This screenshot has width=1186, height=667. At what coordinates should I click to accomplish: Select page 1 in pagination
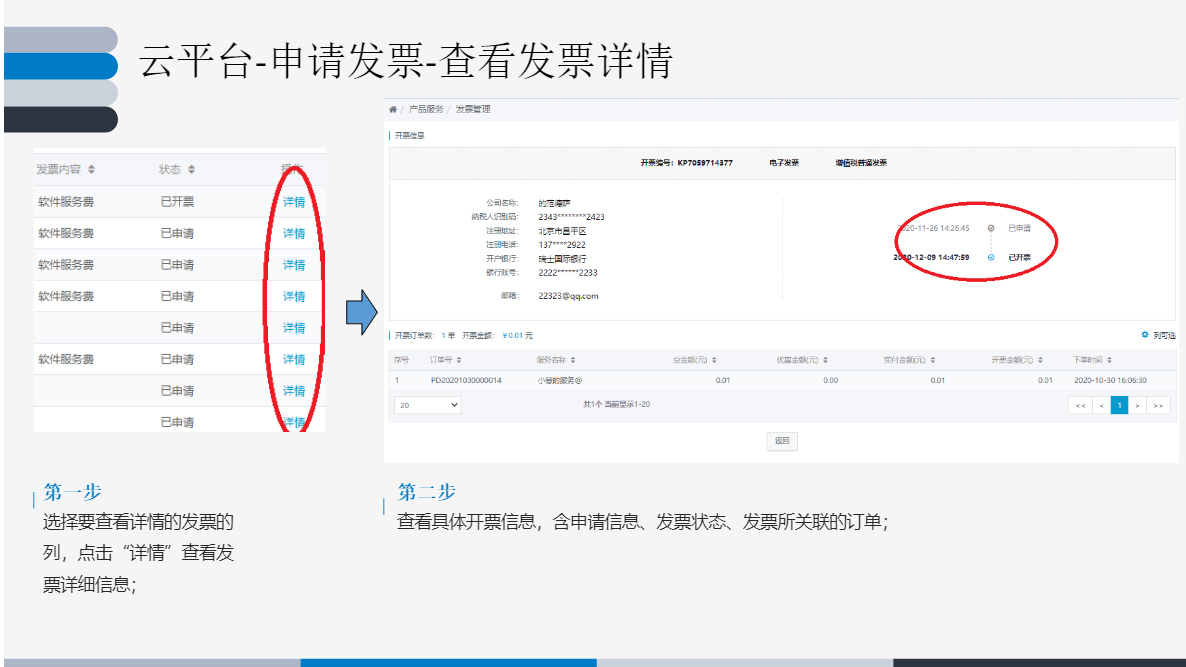pyautogui.click(x=1119, y=405)
